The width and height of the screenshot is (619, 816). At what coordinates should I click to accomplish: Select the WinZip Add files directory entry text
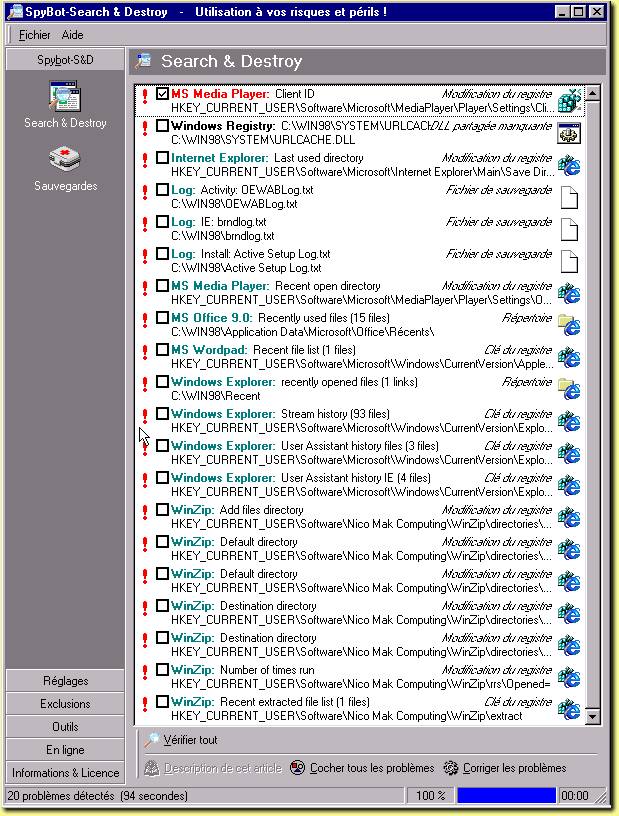coord(237,510)
